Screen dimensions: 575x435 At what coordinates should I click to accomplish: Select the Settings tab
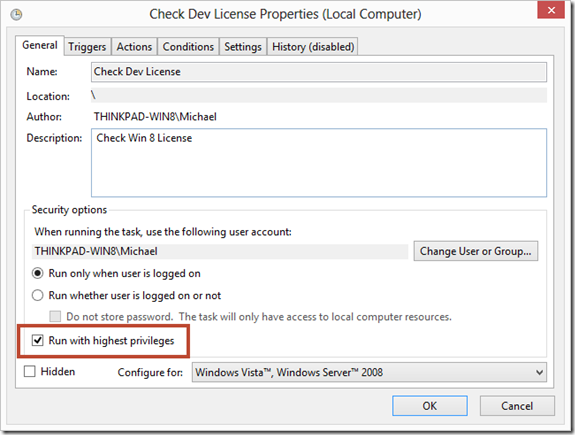click(243, 47)
